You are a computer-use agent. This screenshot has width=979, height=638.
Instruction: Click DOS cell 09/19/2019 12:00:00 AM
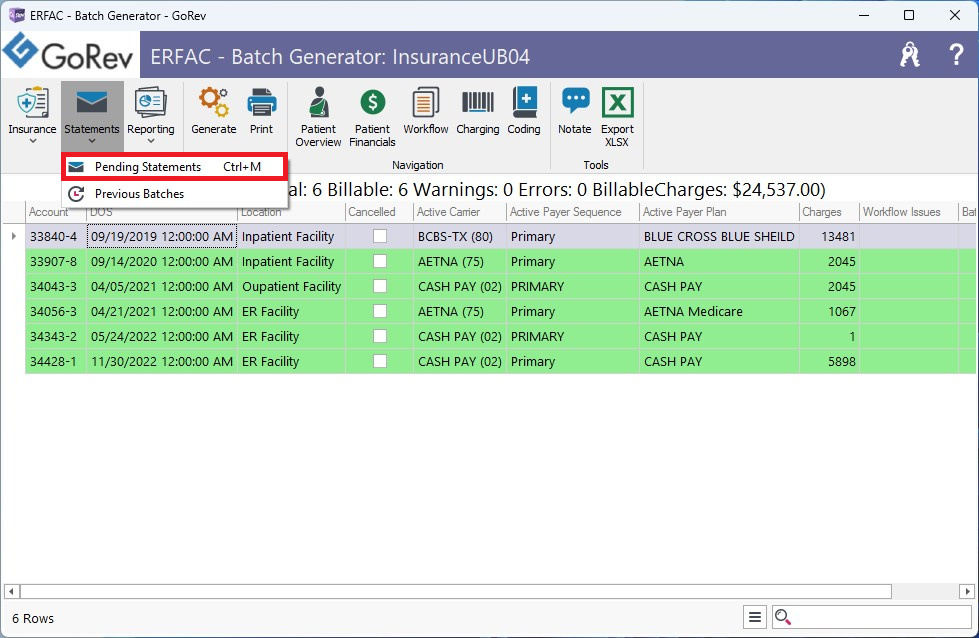(x=162, y=236)
